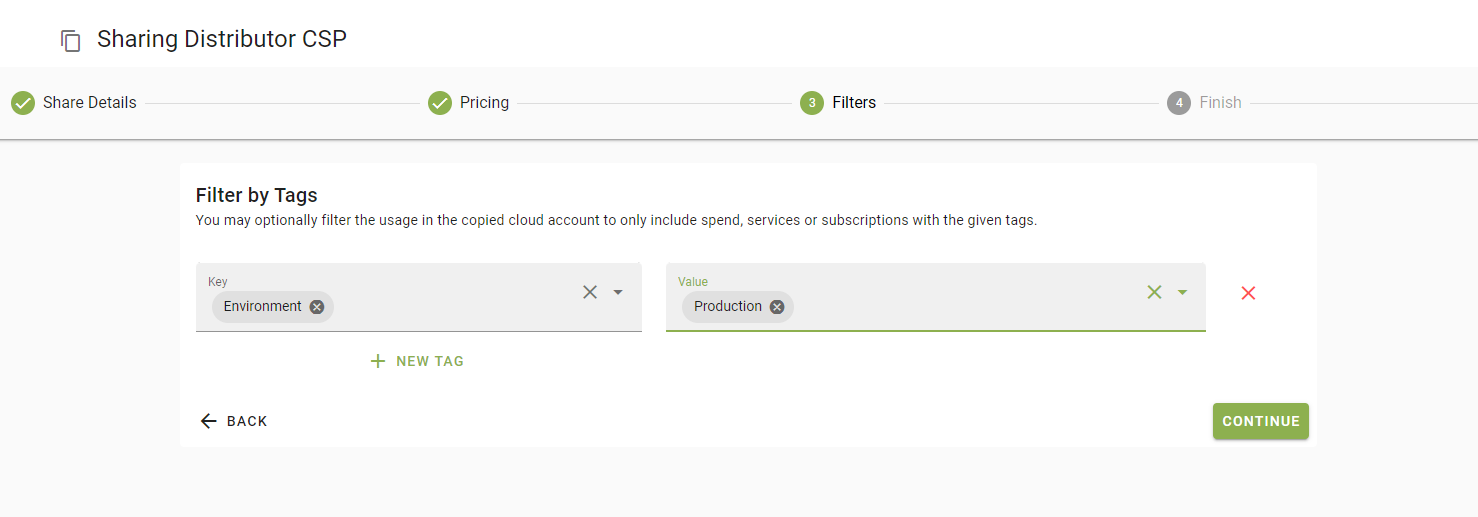1478x517 pixels.
Task: Delete the tag filter row with red X
Action: (1248, 293)
